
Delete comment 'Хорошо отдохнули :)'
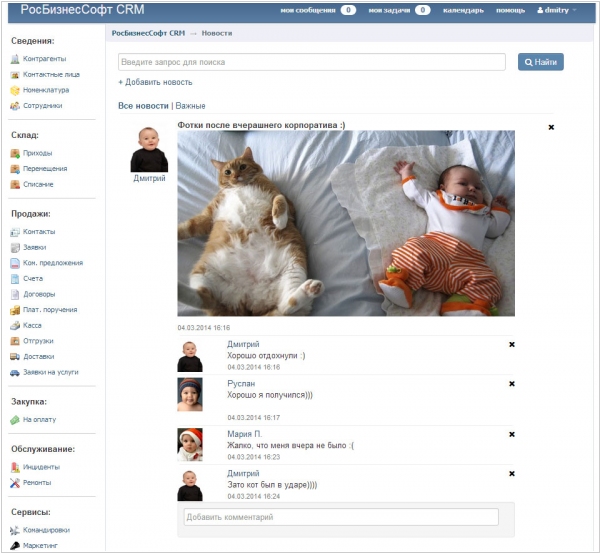(512, 344)
